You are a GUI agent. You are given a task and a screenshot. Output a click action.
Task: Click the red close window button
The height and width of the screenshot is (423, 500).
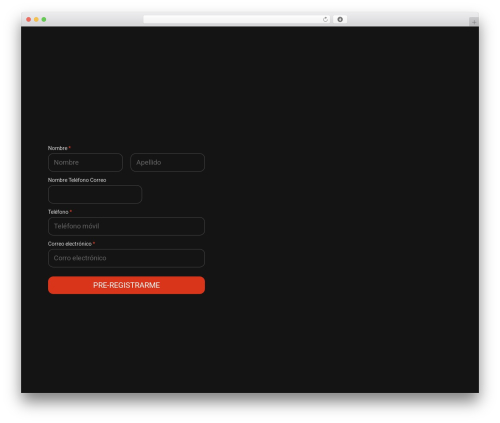pyautogui.click(x=29, y=19)
